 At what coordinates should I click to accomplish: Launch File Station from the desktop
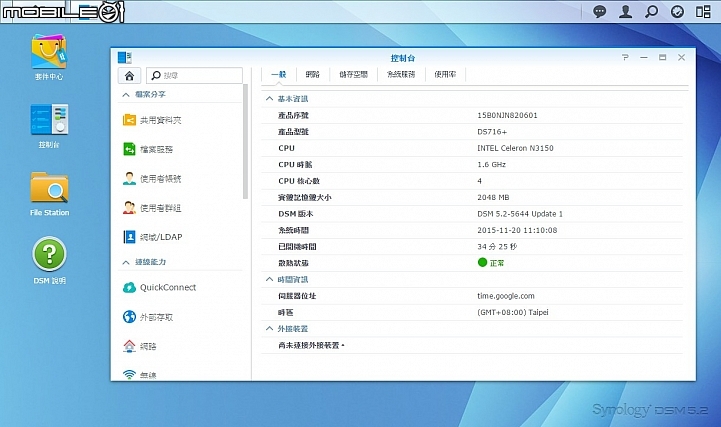pyautogui.click(x=49, y=193)
